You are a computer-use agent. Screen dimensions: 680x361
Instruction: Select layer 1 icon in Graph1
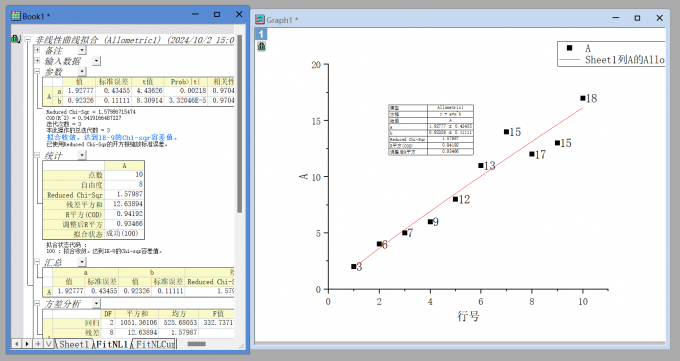pos(261,34)
